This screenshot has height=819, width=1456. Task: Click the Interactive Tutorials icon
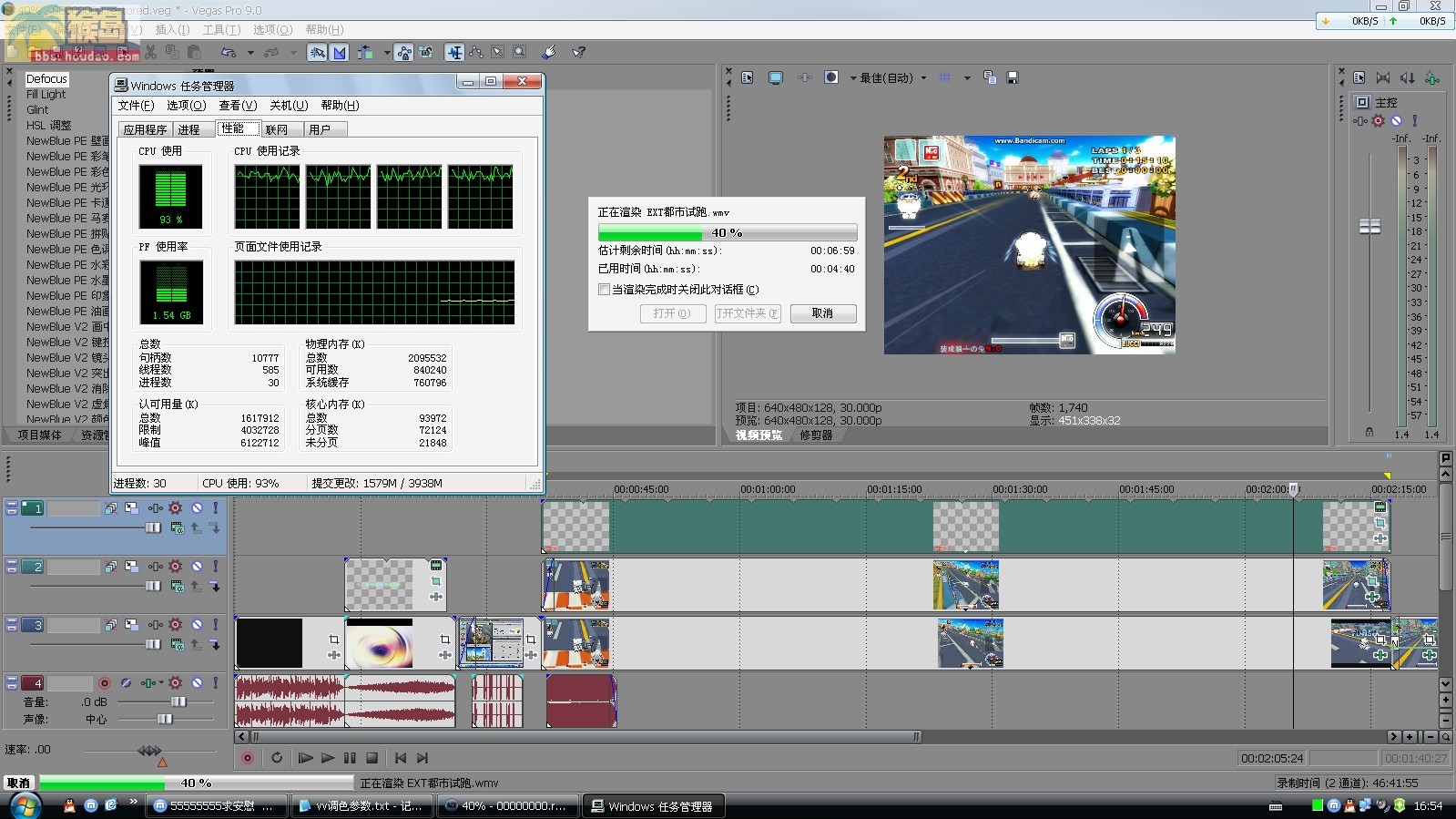coord(549,53)
